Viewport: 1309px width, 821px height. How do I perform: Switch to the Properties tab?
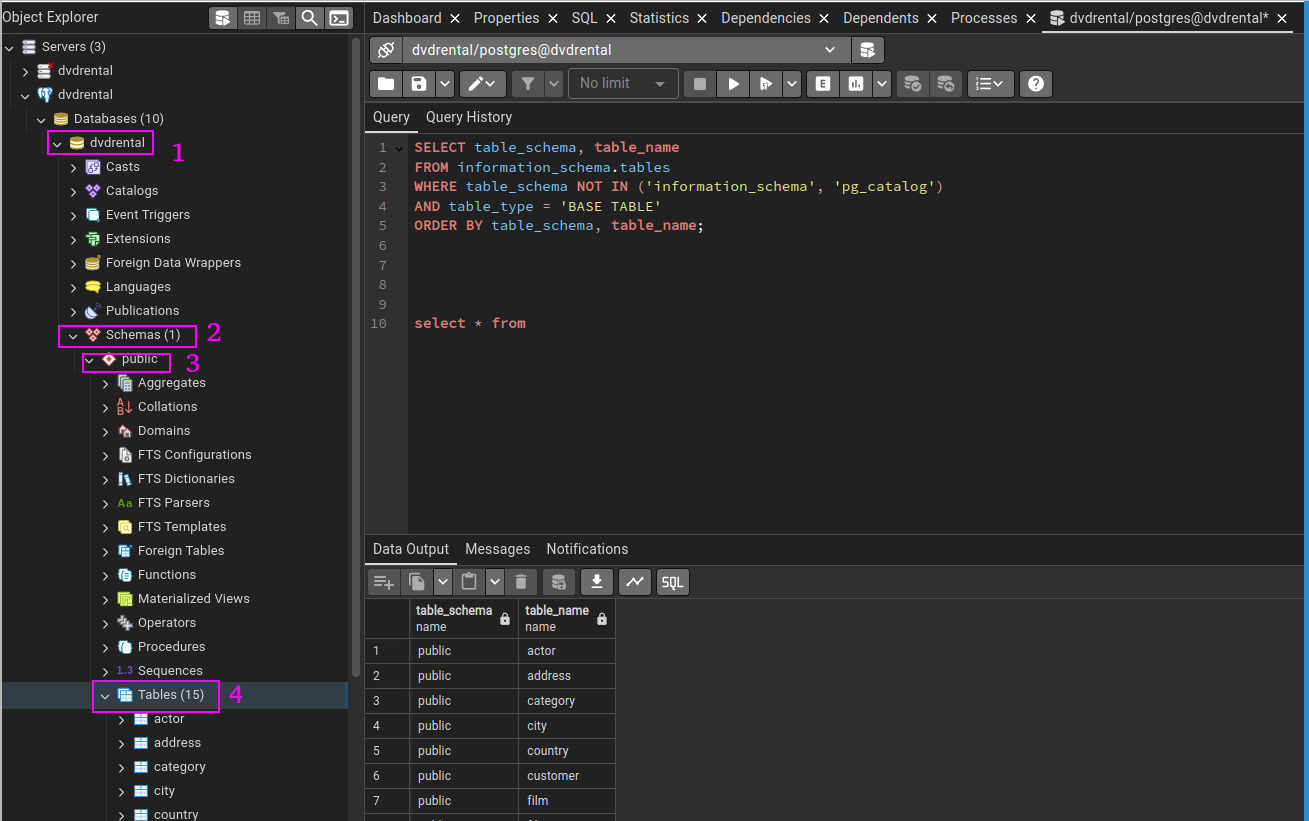coord(506,18)
